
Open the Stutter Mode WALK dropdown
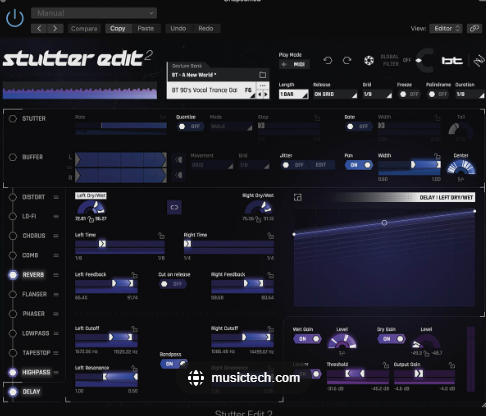[x=231, y=126]
